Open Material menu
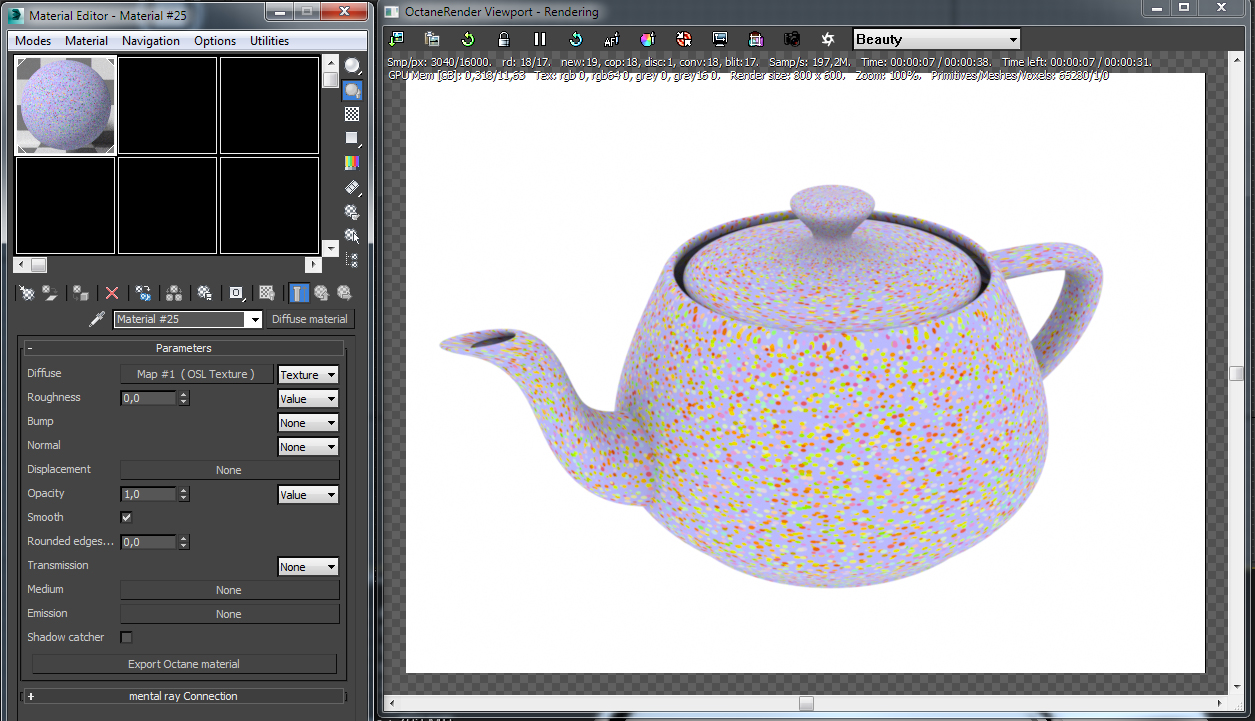 (87, 41)
